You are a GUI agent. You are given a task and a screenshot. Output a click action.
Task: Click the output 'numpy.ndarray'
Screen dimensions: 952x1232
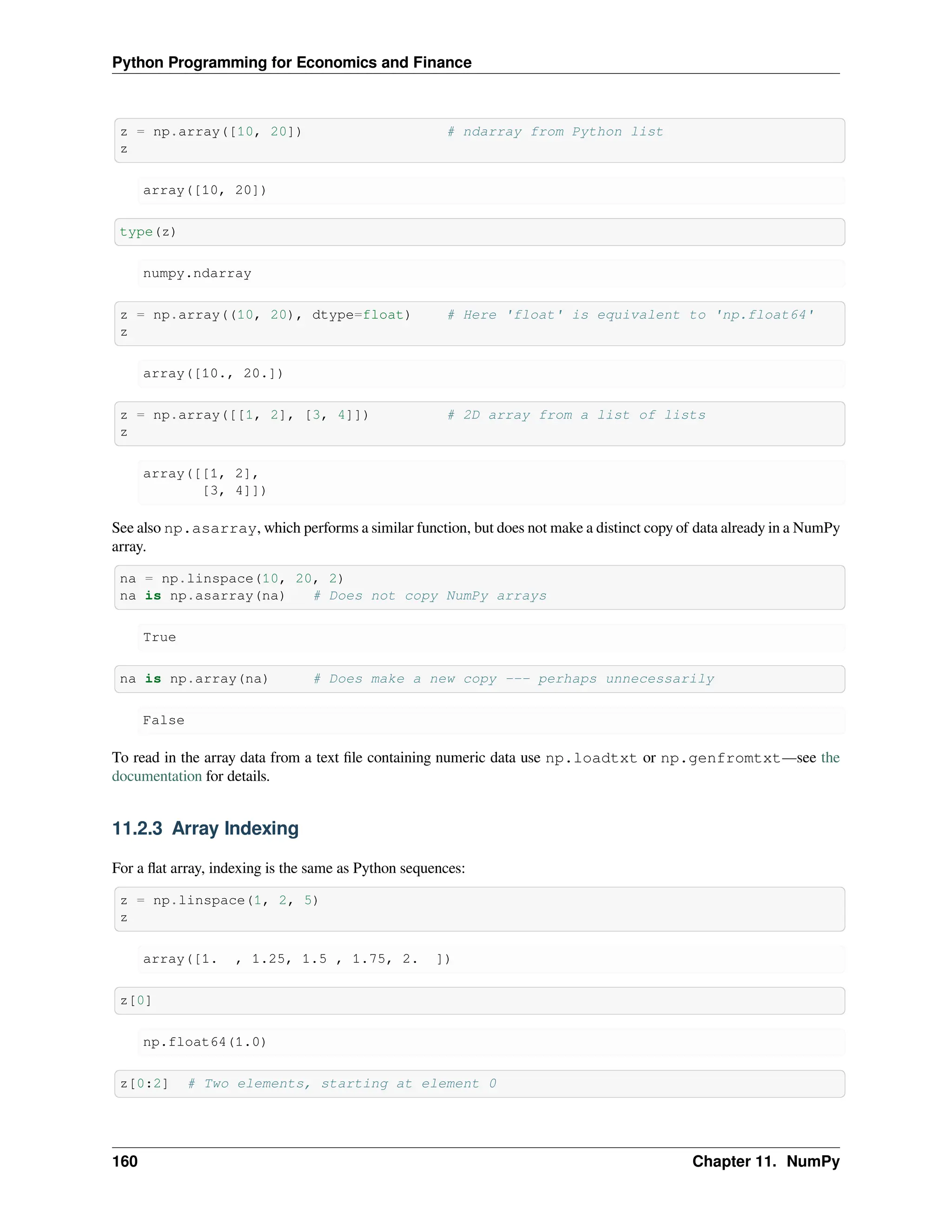[197, 273]
